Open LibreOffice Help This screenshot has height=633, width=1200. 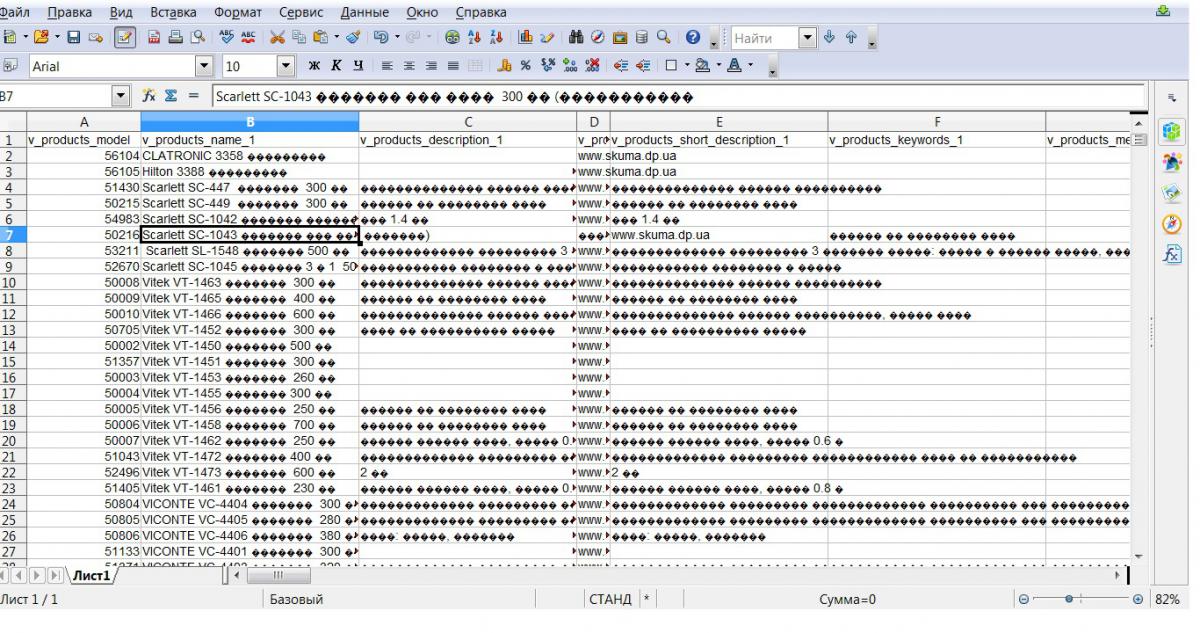[x=692, y=39]
